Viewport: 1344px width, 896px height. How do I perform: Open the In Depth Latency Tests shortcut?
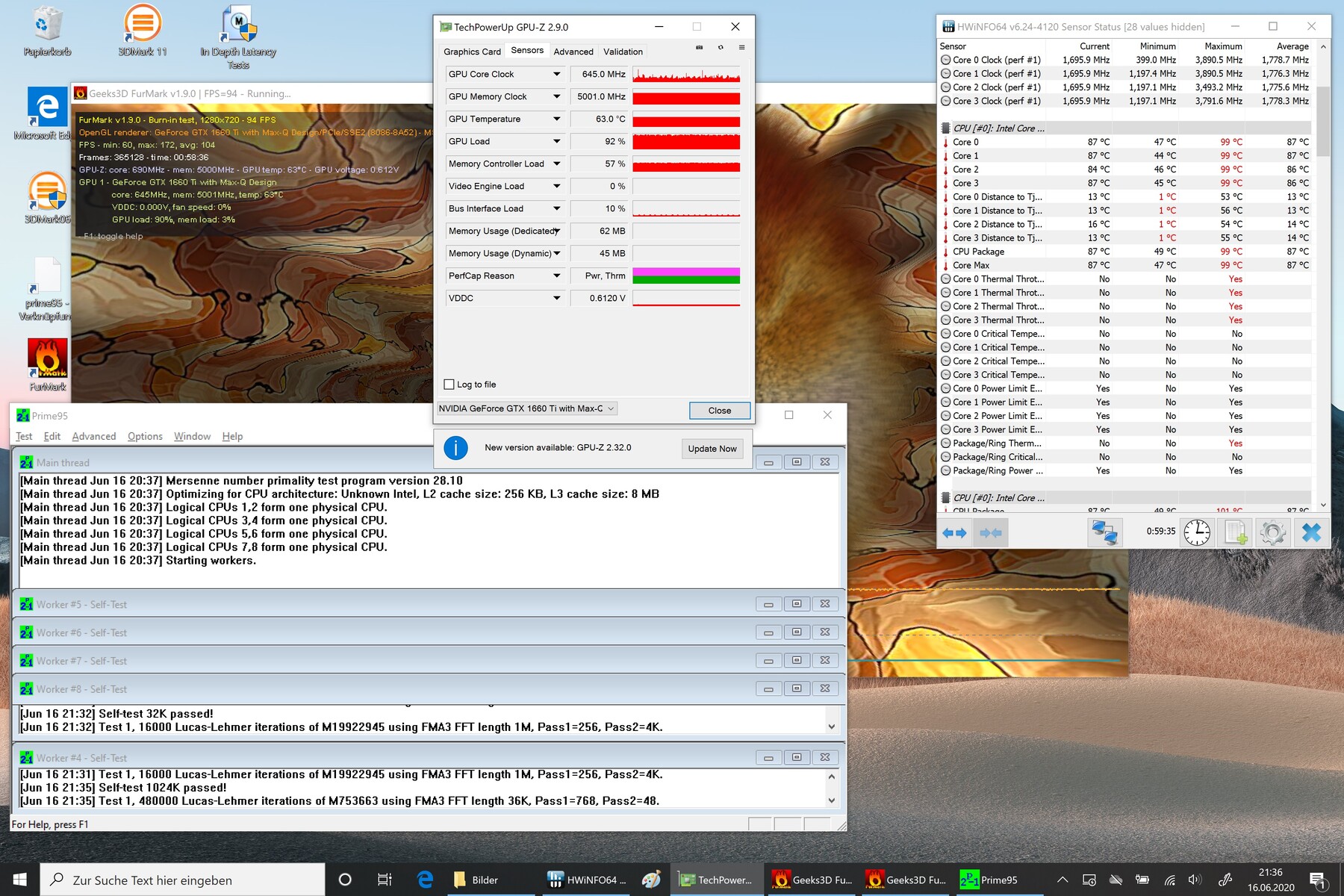point(238,37)
